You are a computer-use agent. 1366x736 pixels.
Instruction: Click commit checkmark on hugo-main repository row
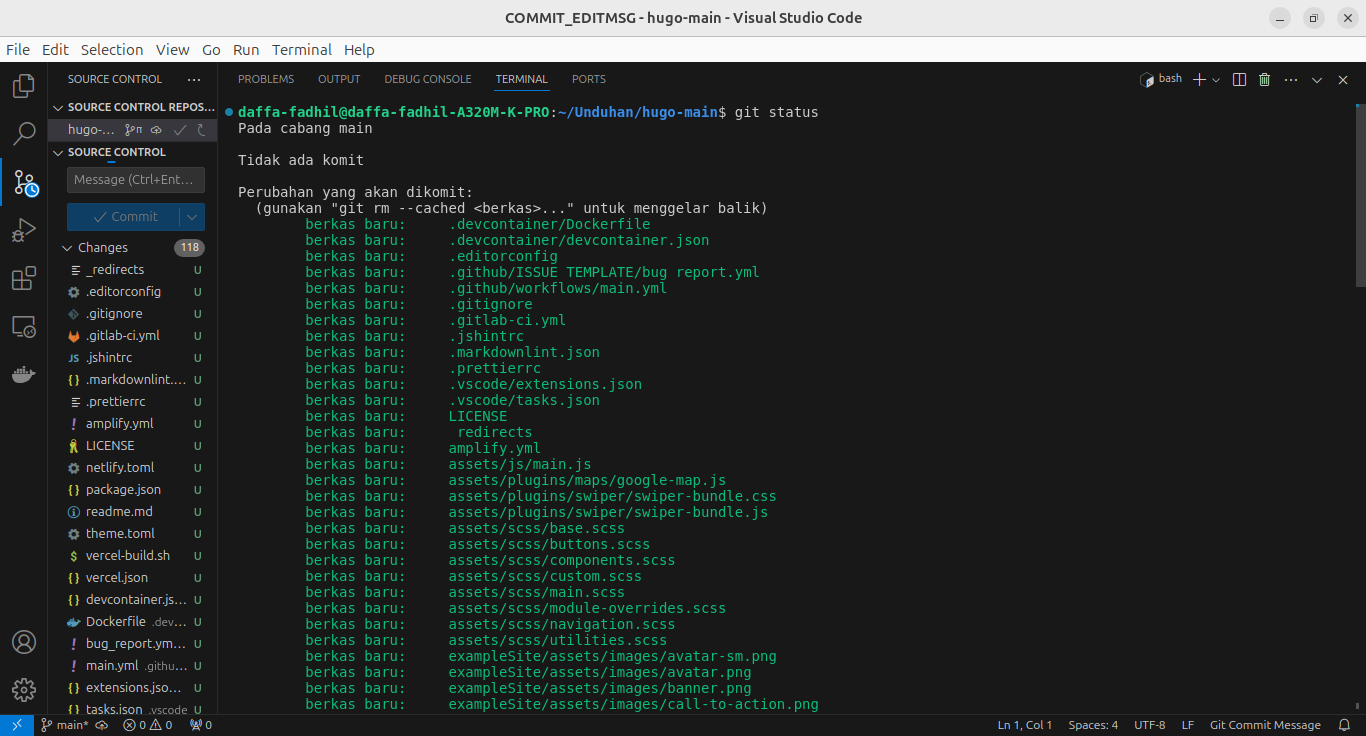click(x=180, y=130)
